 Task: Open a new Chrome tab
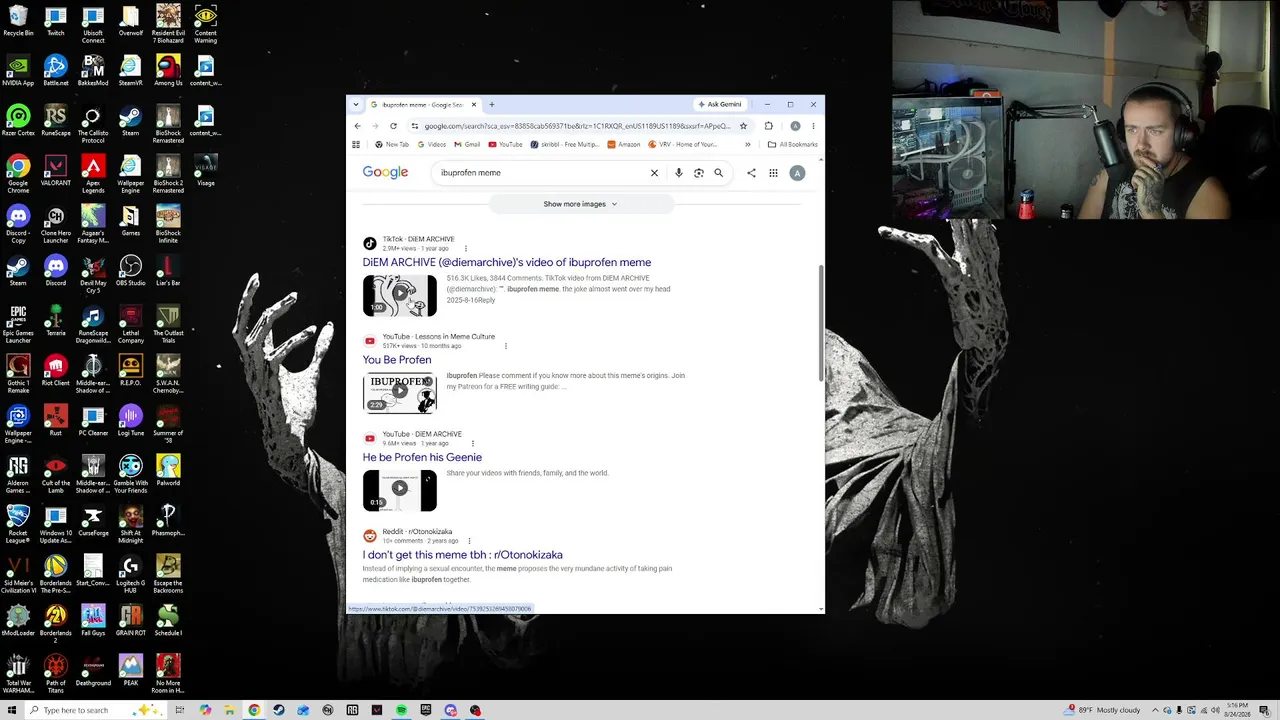(491, 104)
